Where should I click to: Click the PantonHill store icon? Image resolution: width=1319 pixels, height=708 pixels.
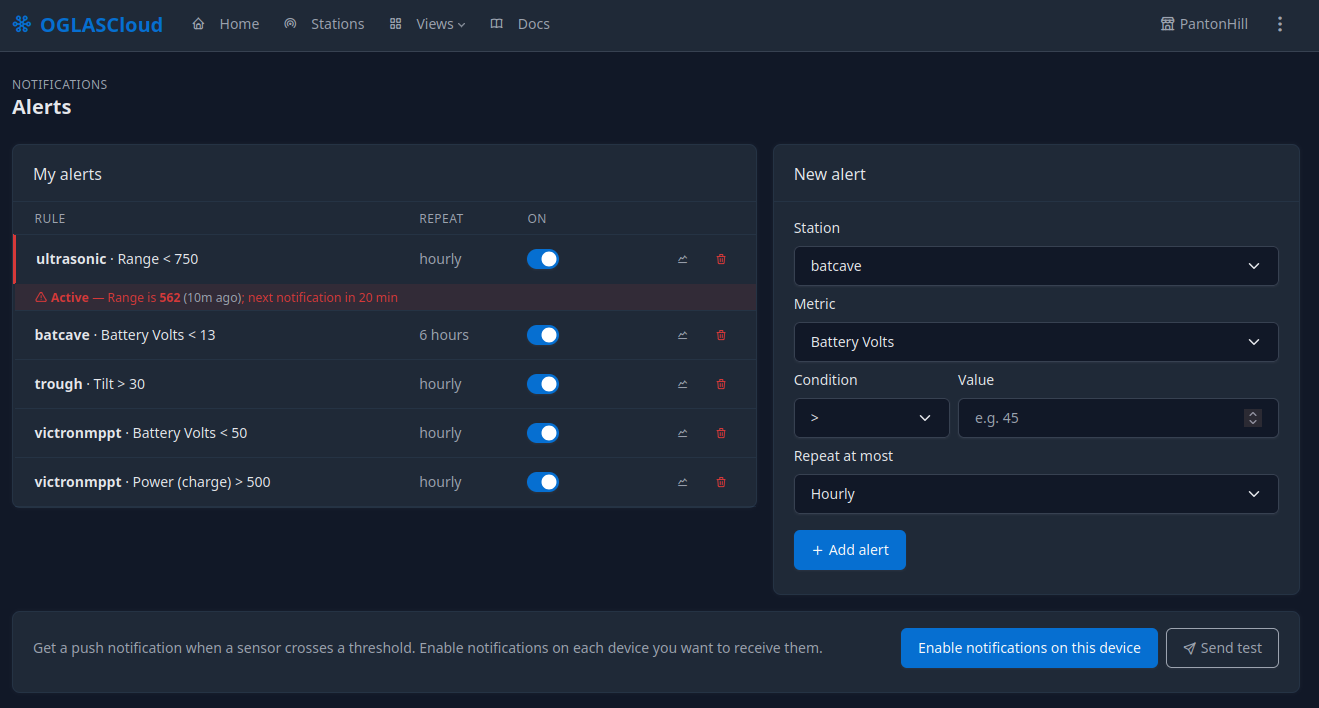click(x=1167, y=24)
